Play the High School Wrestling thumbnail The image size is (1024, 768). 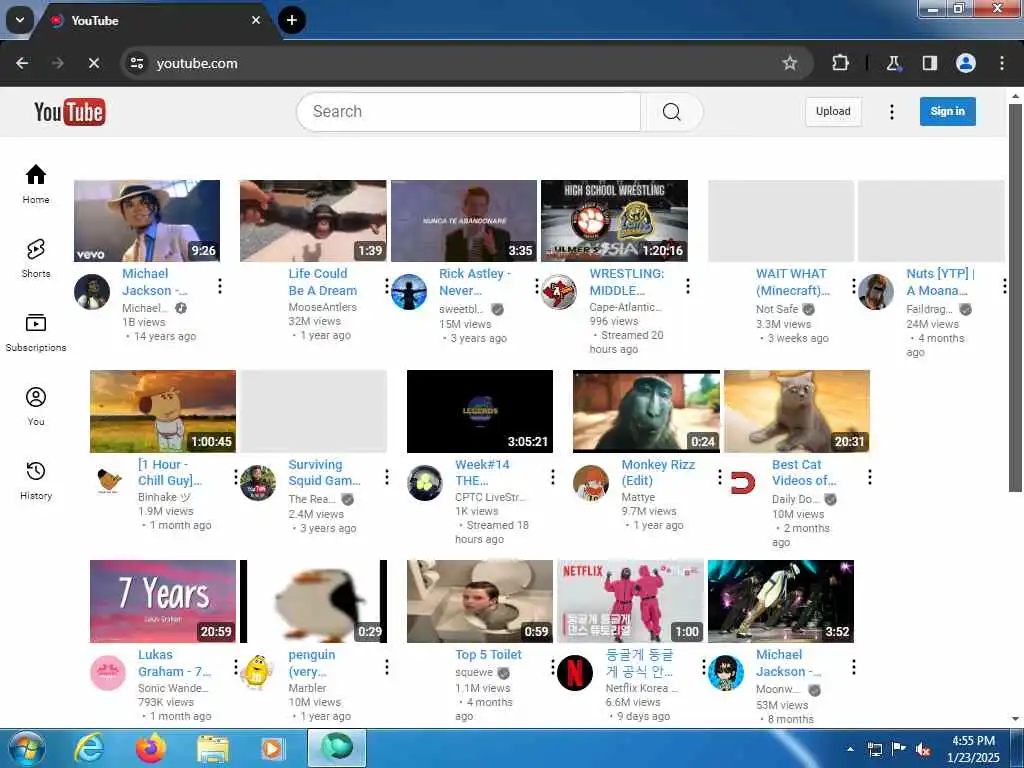pyautogui.click(x=614, y=221)
